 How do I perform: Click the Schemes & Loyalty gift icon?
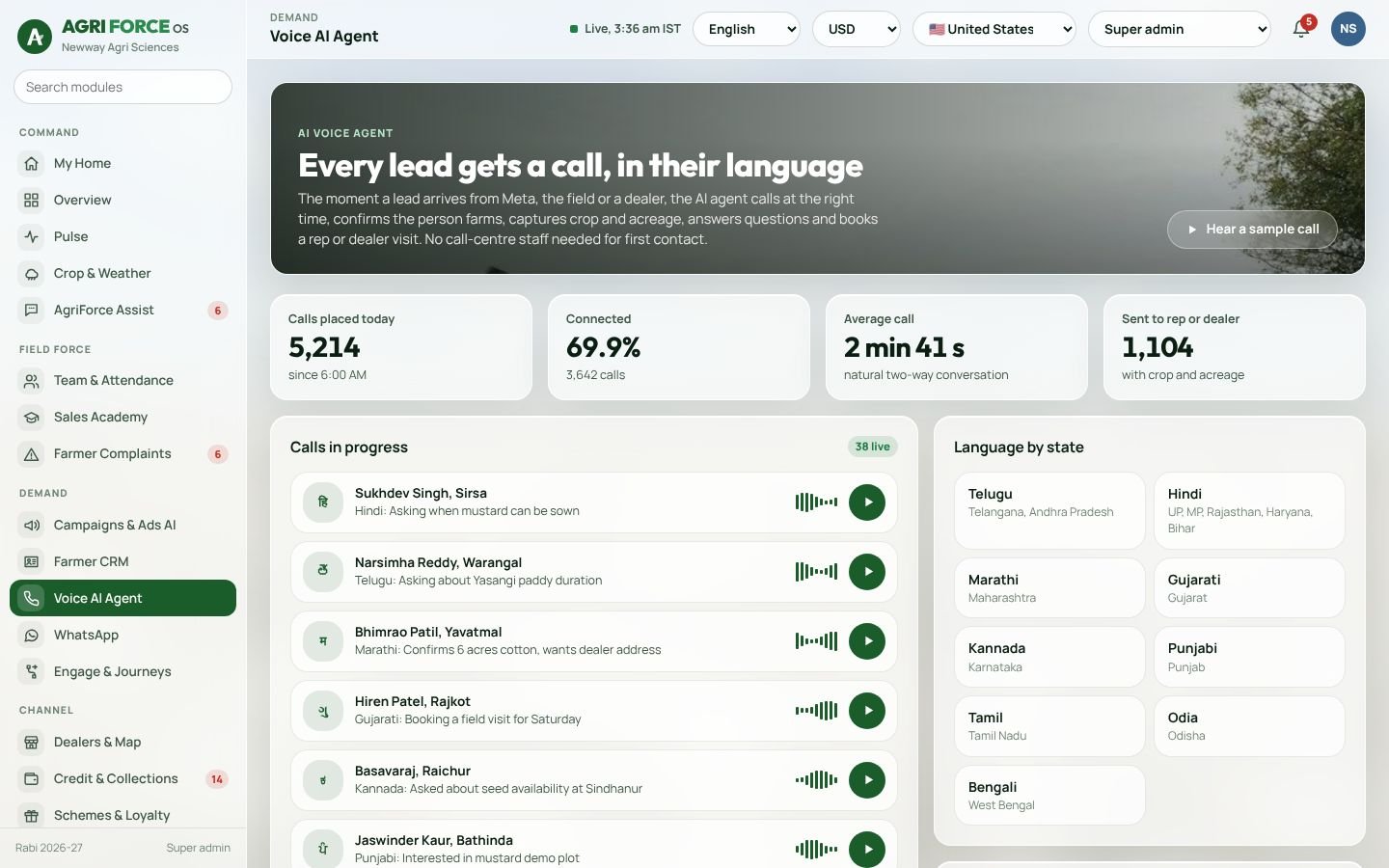[32, 816]
